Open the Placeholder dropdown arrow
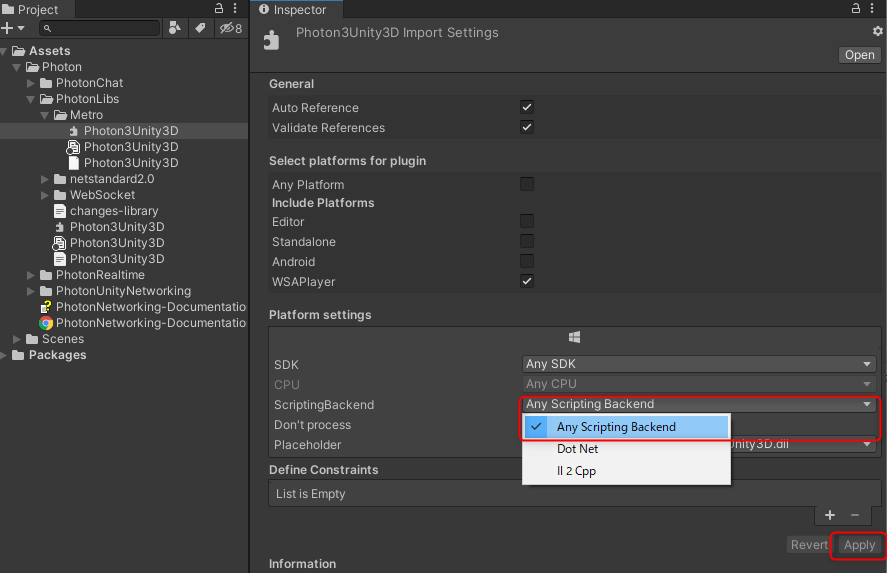 click(x=867, y=445)
